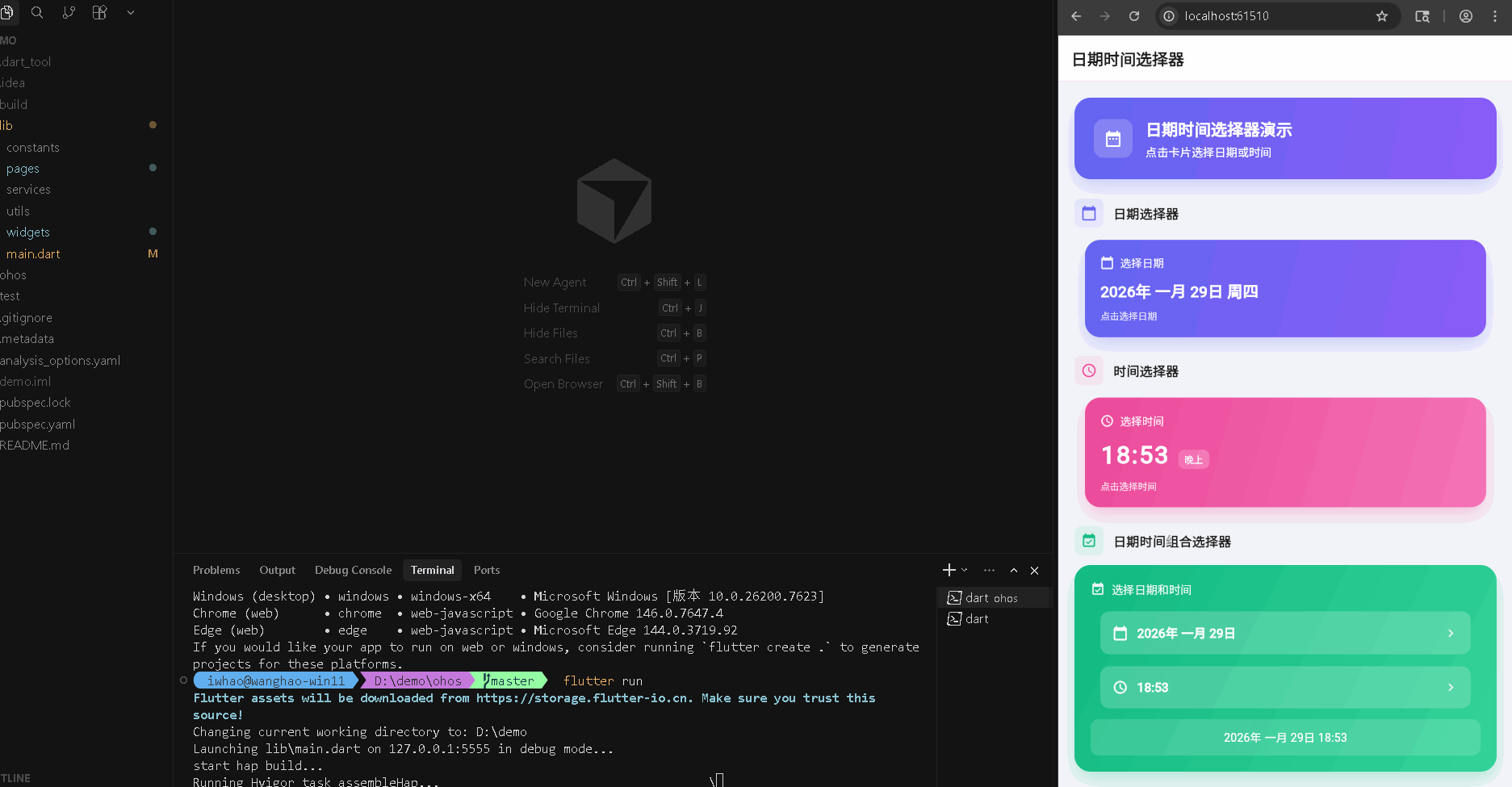Open the 选择日期 purple date card

tap(1285, 289)
